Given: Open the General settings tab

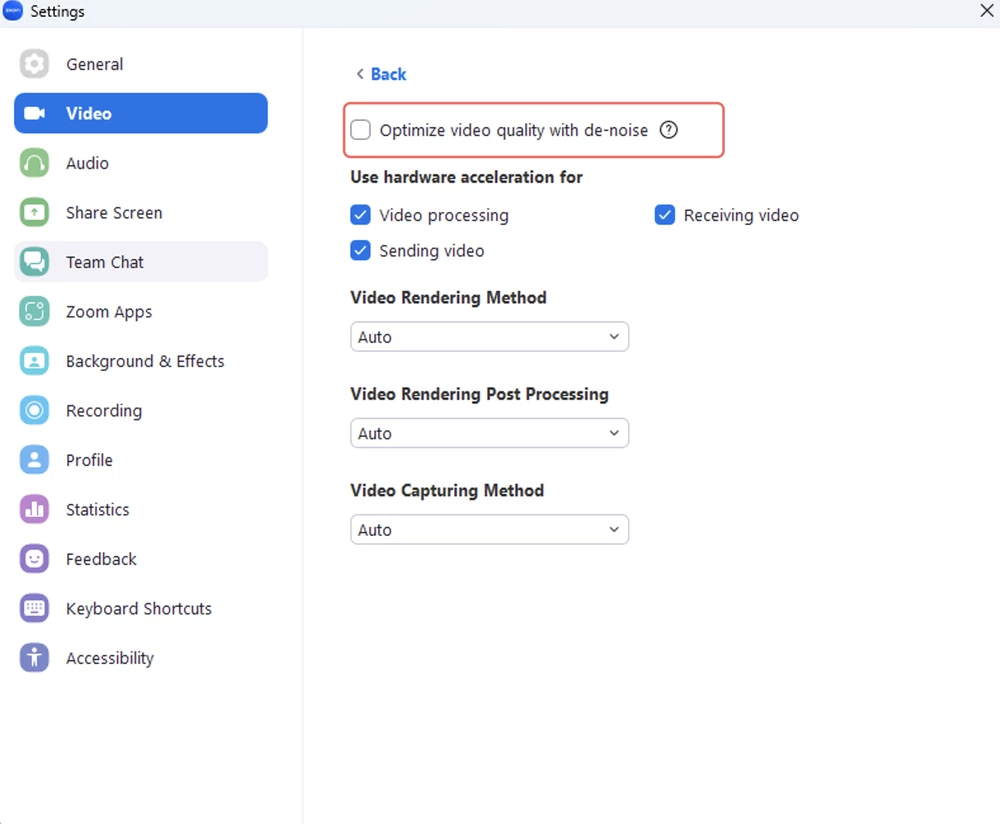Looking at the screenshot, I should [141, 64].
